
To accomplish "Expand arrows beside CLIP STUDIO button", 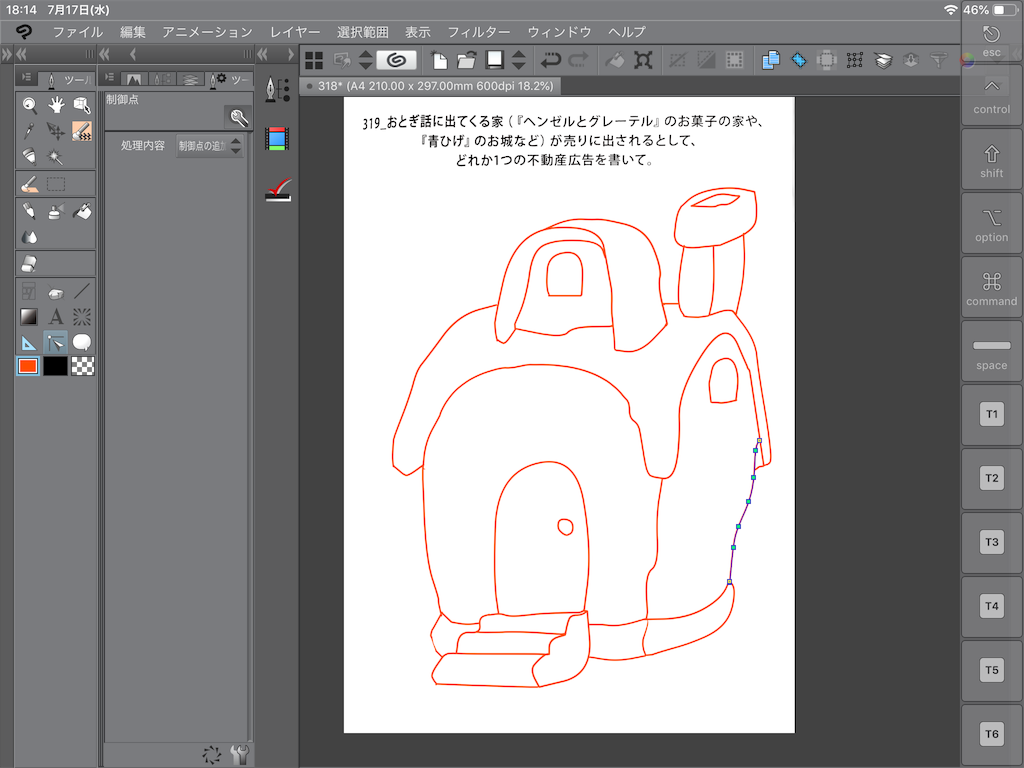I will point(366,60).
